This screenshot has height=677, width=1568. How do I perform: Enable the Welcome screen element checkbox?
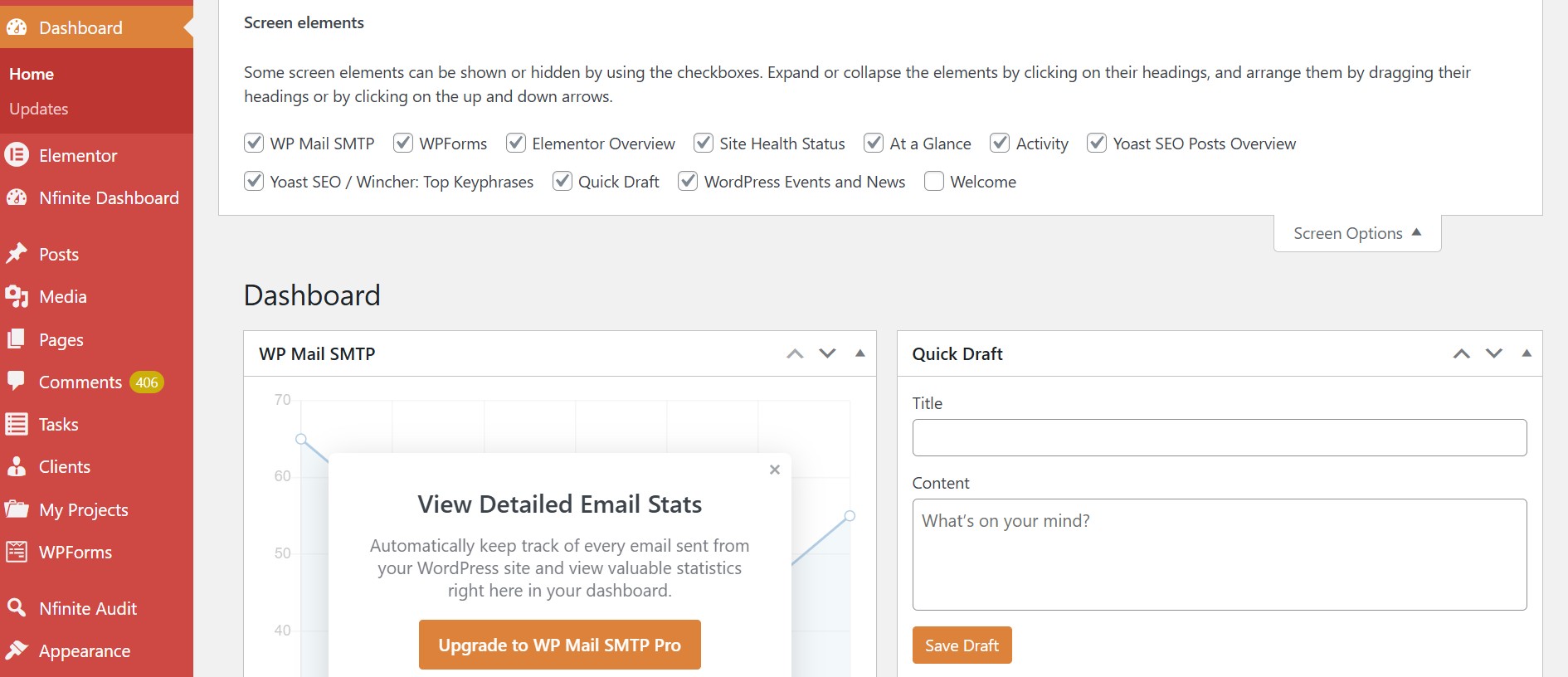[x=934, y=181]
